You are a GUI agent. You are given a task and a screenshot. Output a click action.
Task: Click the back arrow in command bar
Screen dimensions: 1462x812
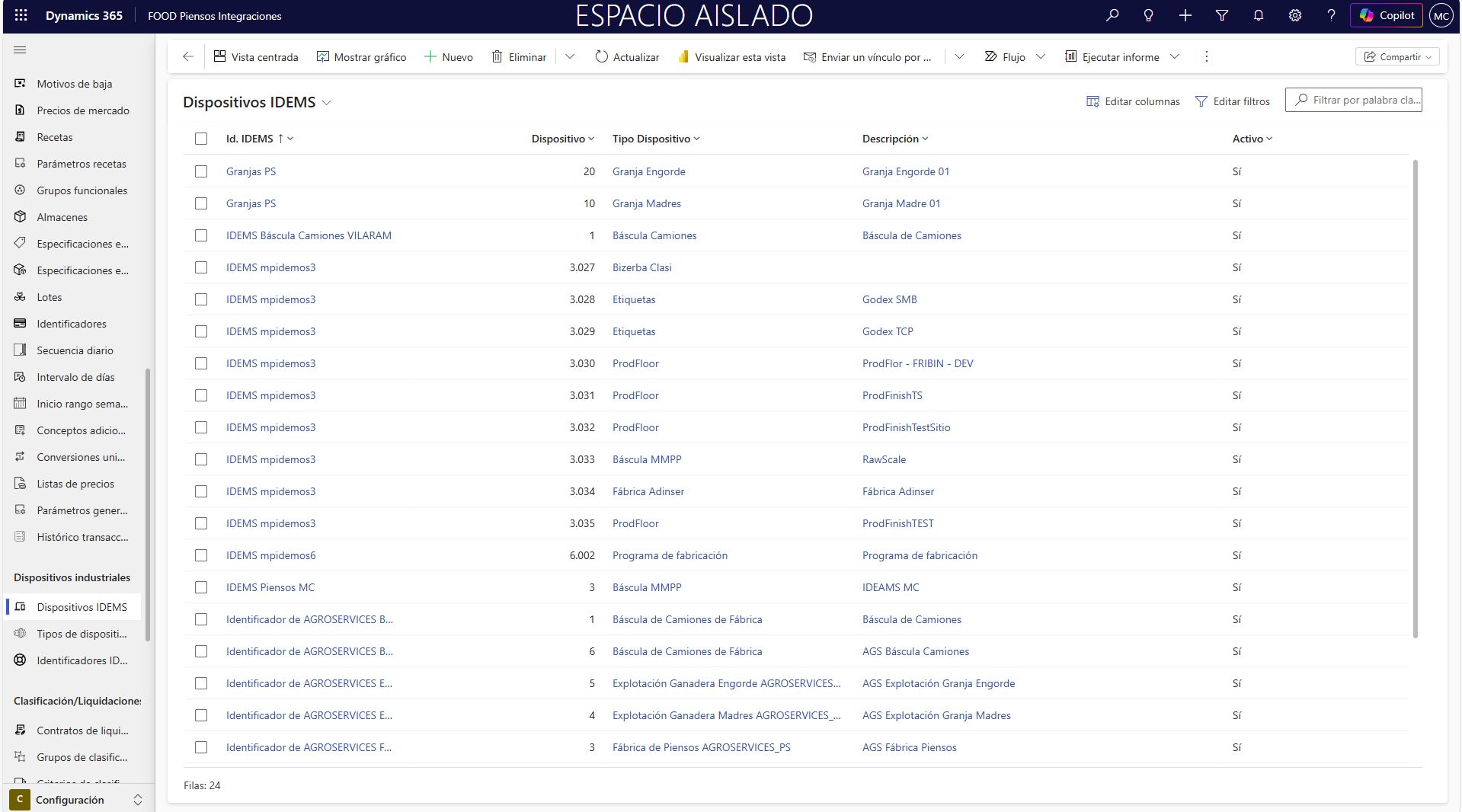(188, 56)
